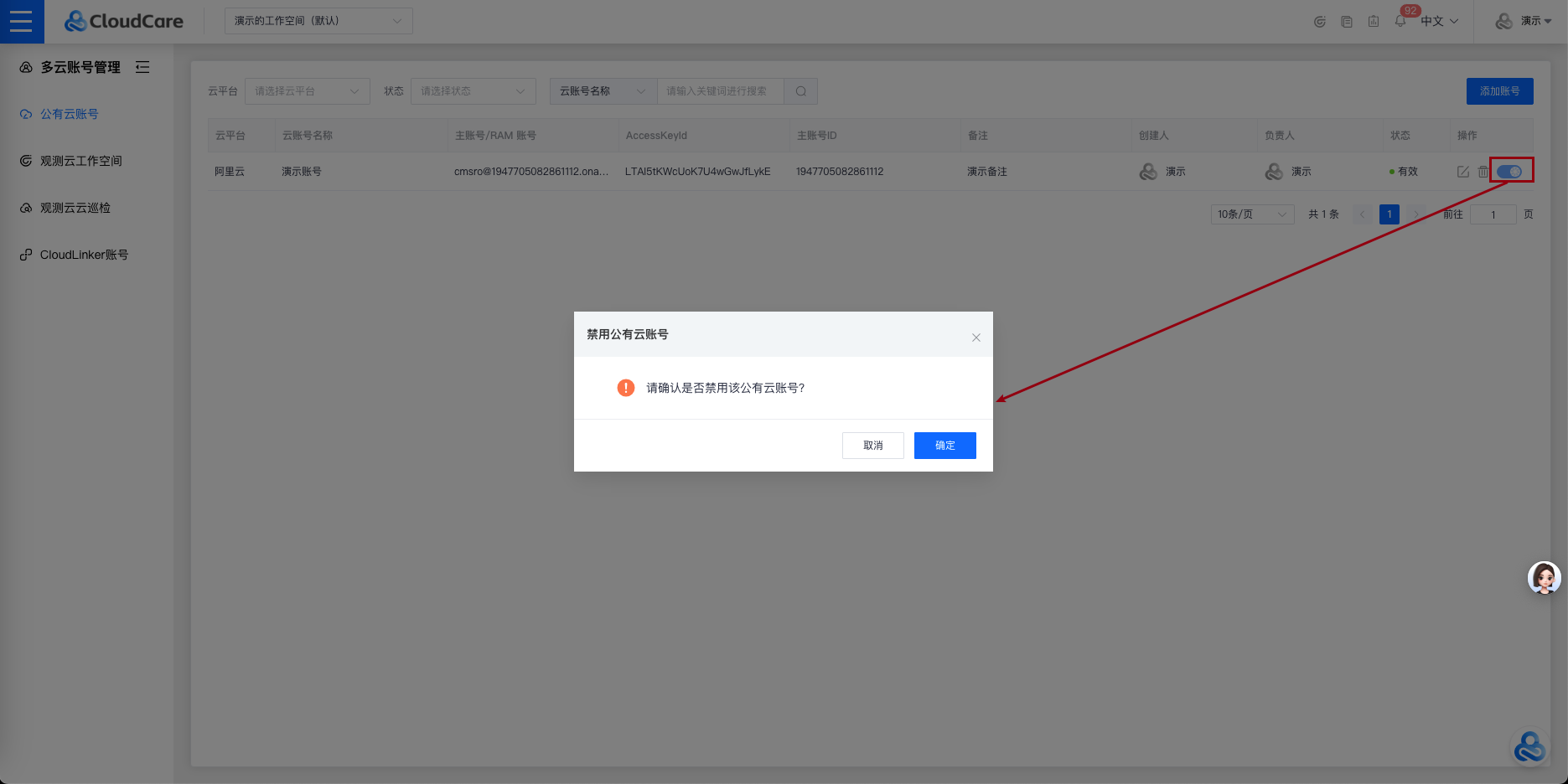Open the 10条/页 page size dropdown
This screenshot has height=784, width=1568.
coord(1251,214)
